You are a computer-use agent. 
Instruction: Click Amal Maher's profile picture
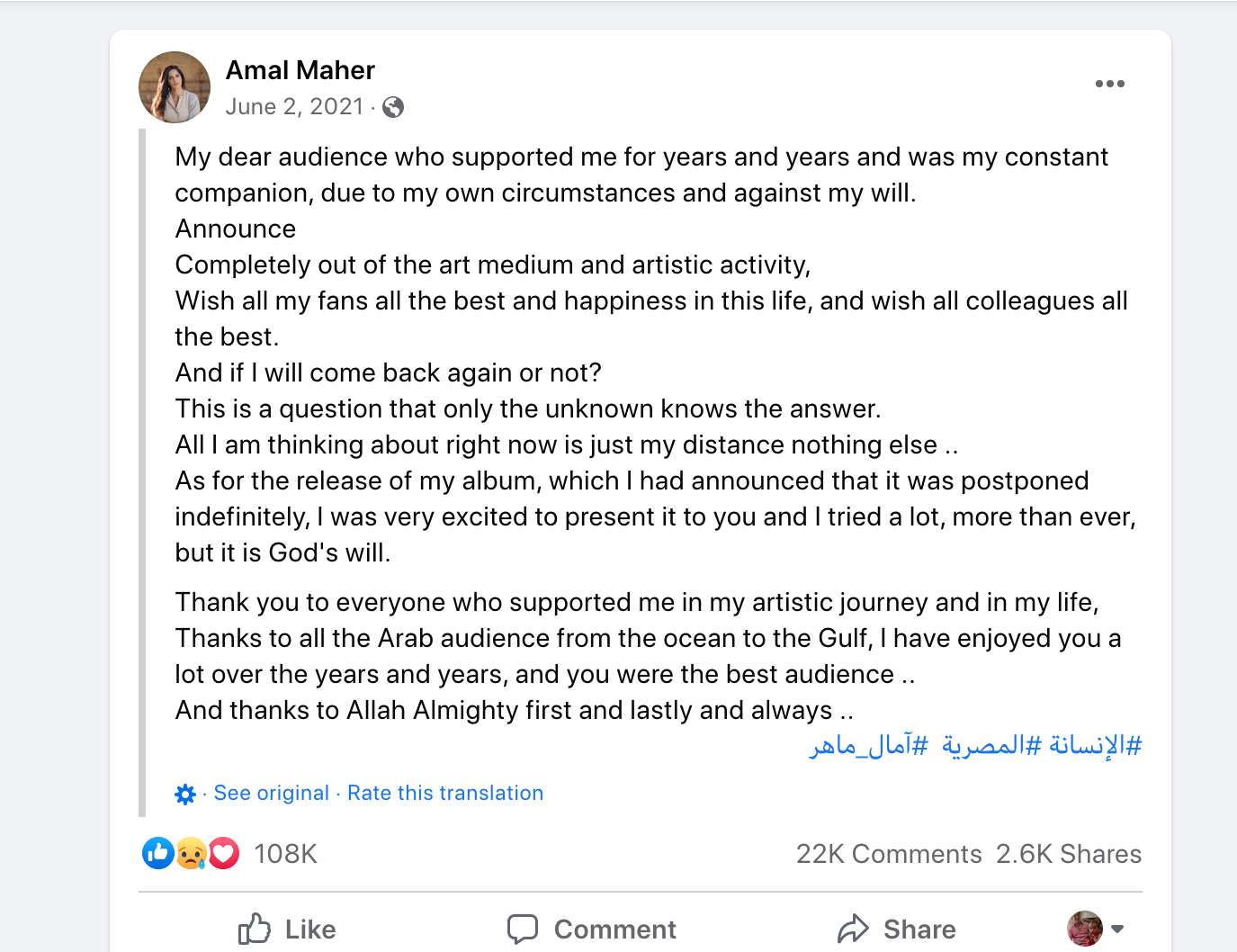point(174,86)
